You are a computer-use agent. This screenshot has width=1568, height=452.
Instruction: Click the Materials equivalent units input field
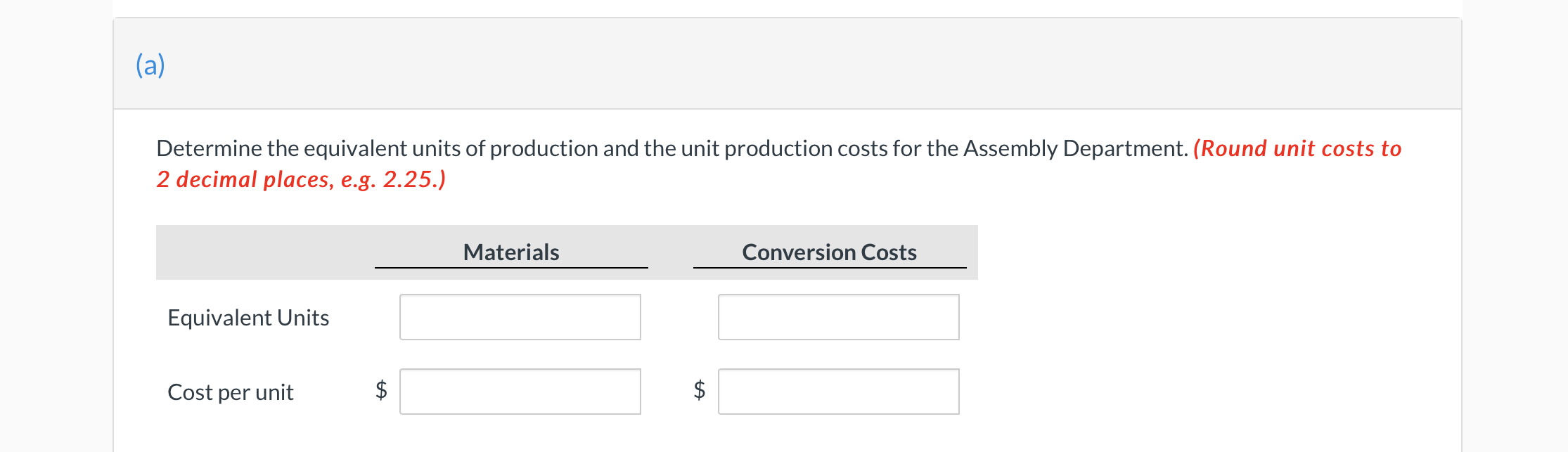[x=520, y=317]
